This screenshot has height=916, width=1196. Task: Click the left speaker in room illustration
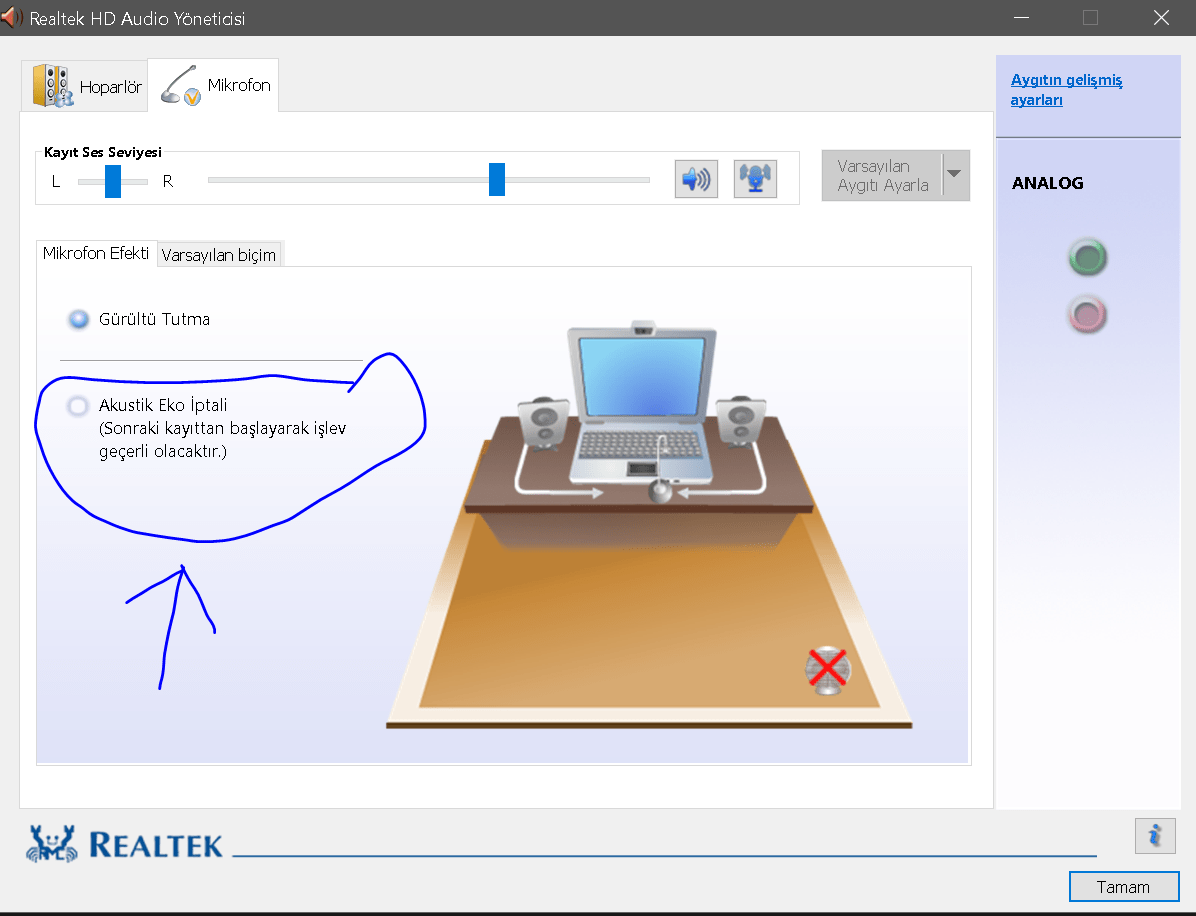[543, 422]
